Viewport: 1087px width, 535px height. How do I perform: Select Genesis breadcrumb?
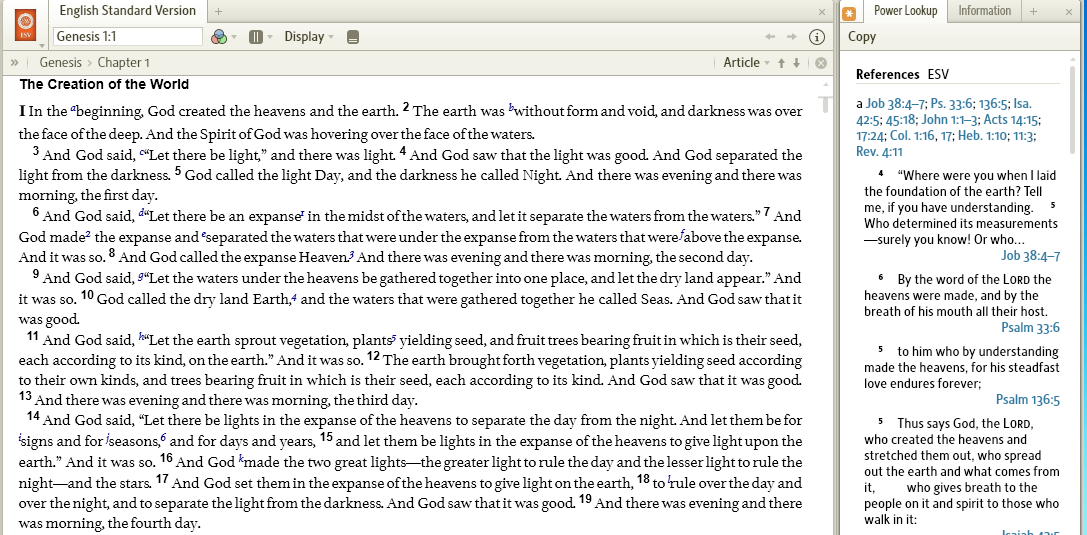[60, 62]
